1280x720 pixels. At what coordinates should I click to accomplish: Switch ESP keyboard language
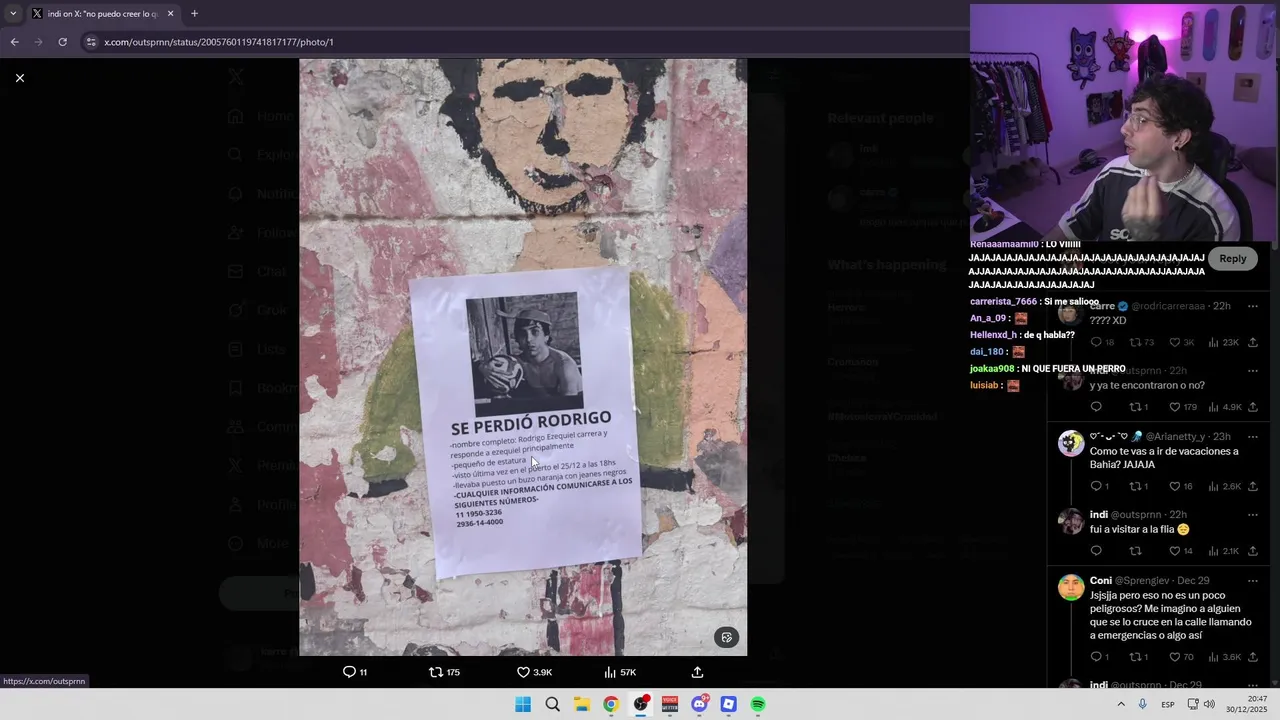[x=1168, y=704]
